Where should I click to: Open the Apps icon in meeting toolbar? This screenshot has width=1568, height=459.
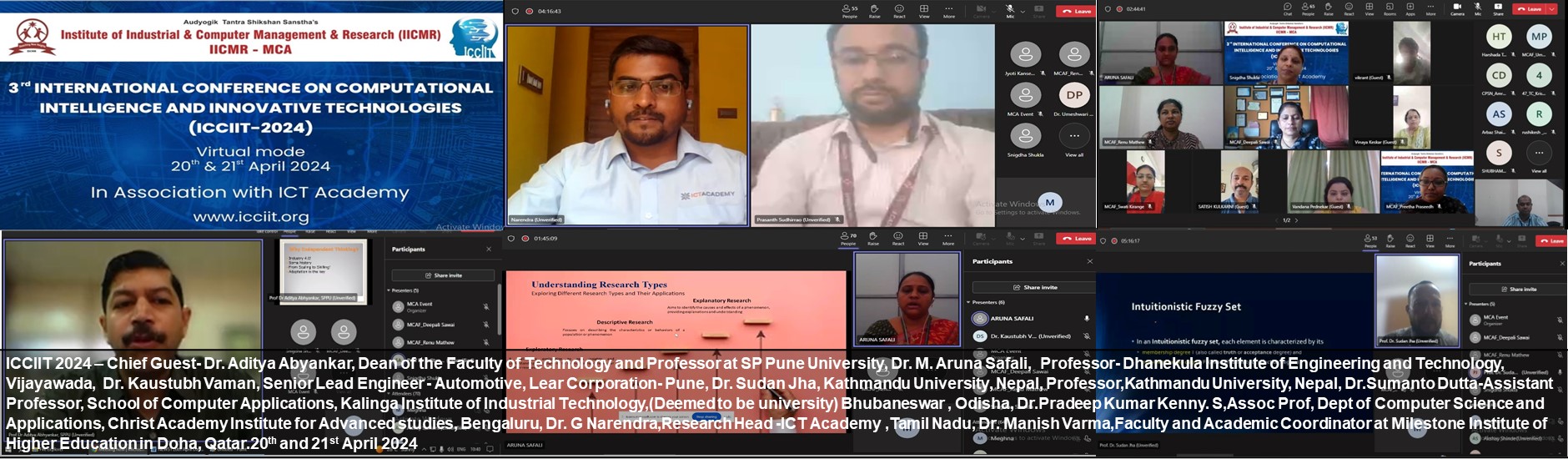click(1410, 10)
